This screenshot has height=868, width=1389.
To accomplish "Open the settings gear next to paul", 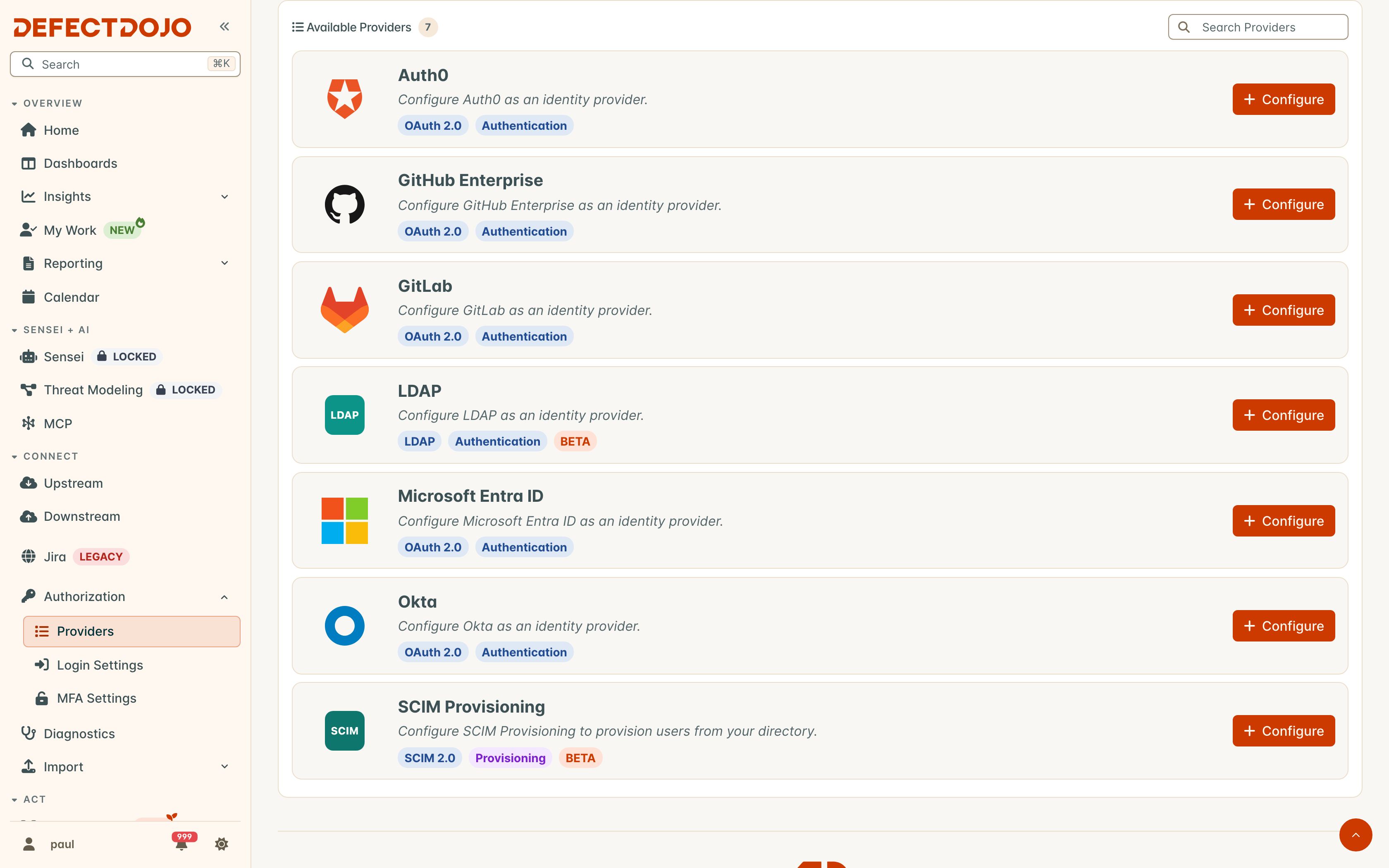I will (x=222, y=844).
